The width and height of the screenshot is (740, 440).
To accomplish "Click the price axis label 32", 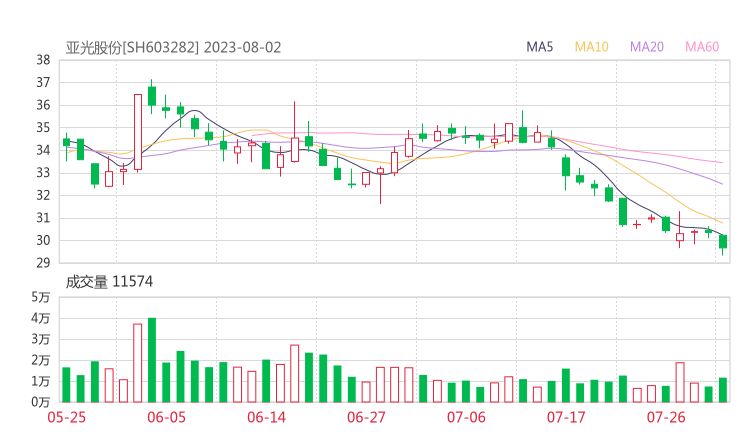I will pos(43,195).
